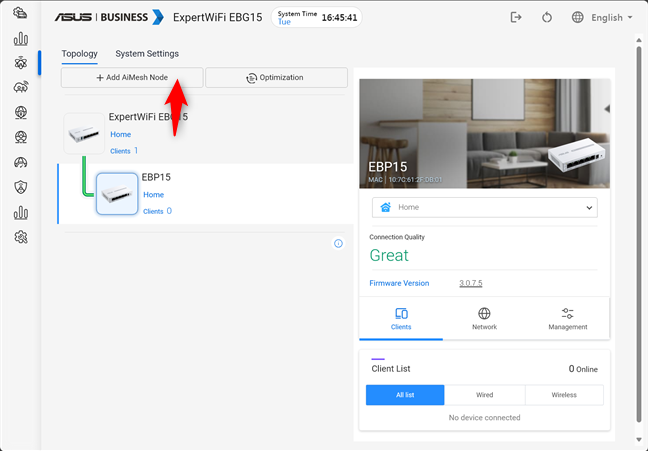The width and height of the screenshot is (648, 451).
Task: Show only Wireless clients
Action: click(x=564, y=395)
